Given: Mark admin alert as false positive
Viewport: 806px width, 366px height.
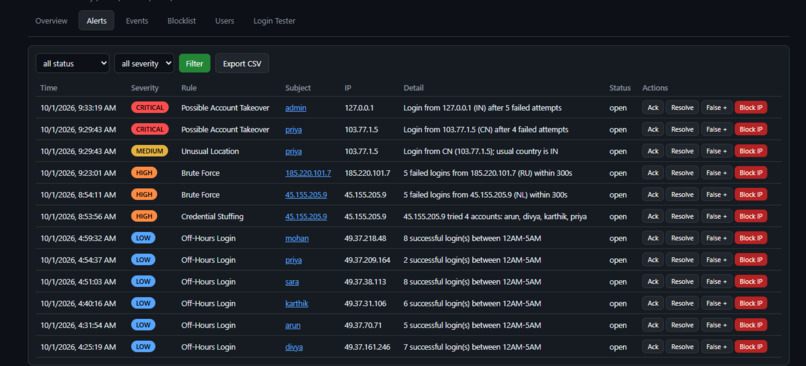Looking at the screenshot, I should point(717,108).
